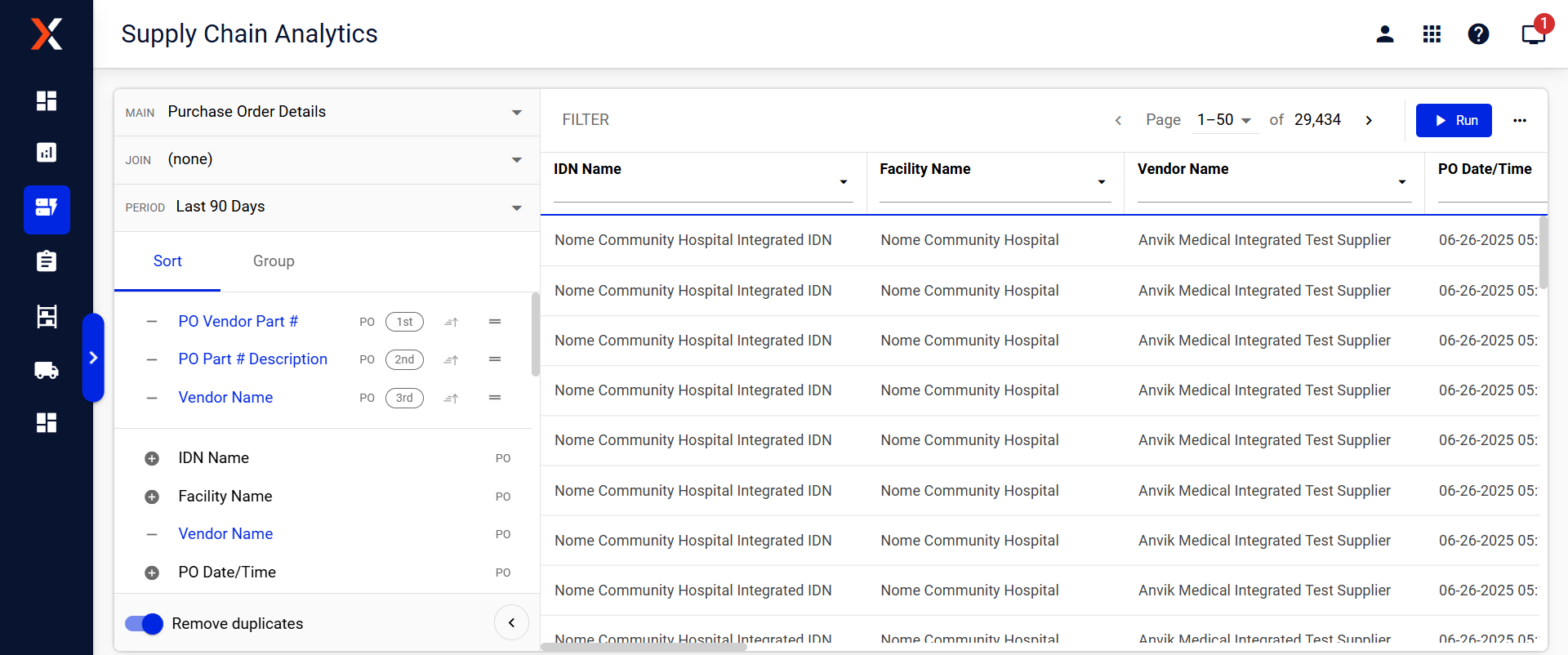
Task: Toggle sort direction for PO Part # Description
Action: [451, 360]
